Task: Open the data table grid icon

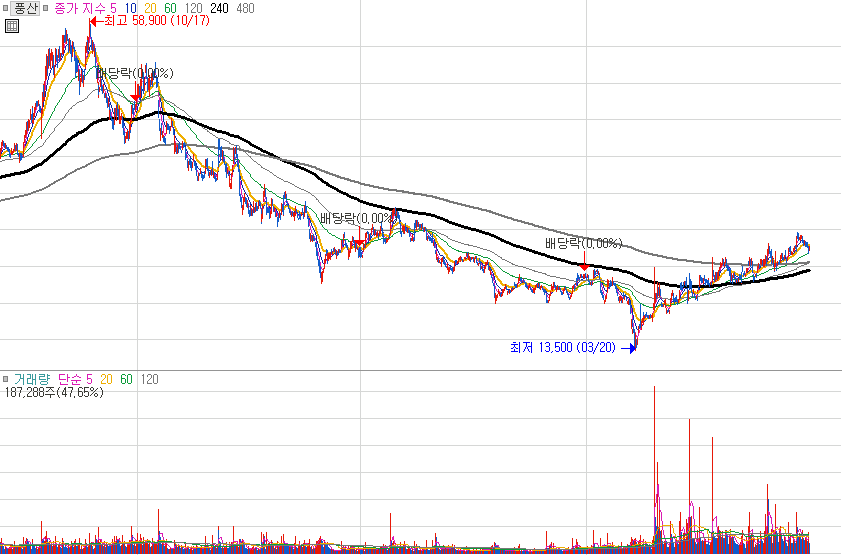Action: [12, 25]
